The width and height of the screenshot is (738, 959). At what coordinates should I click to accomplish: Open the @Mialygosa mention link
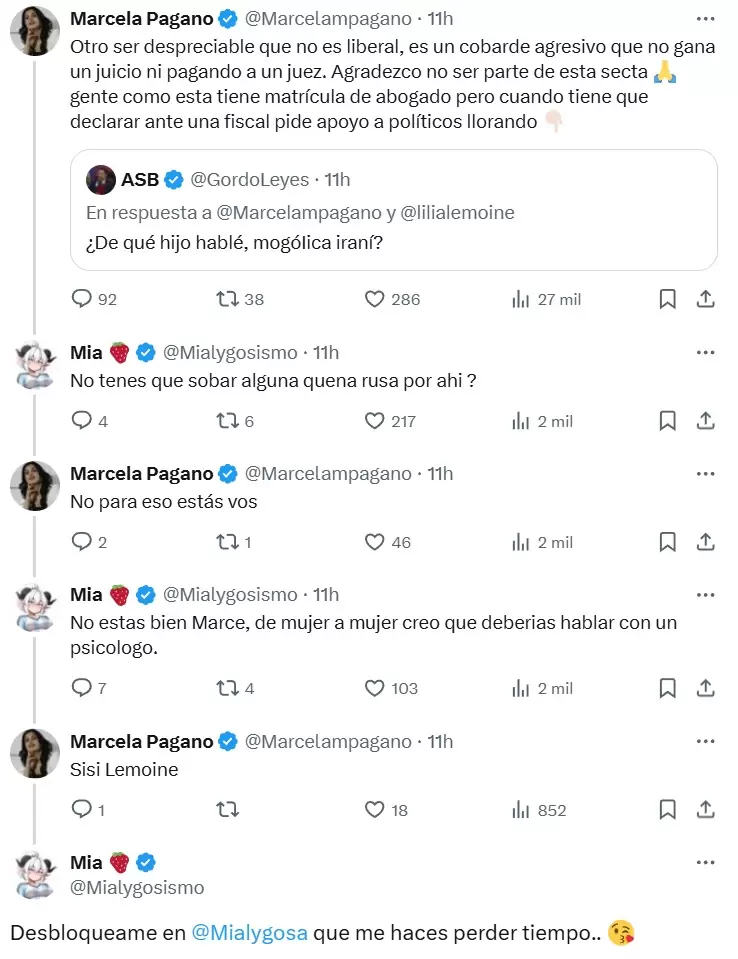(250, 930)
